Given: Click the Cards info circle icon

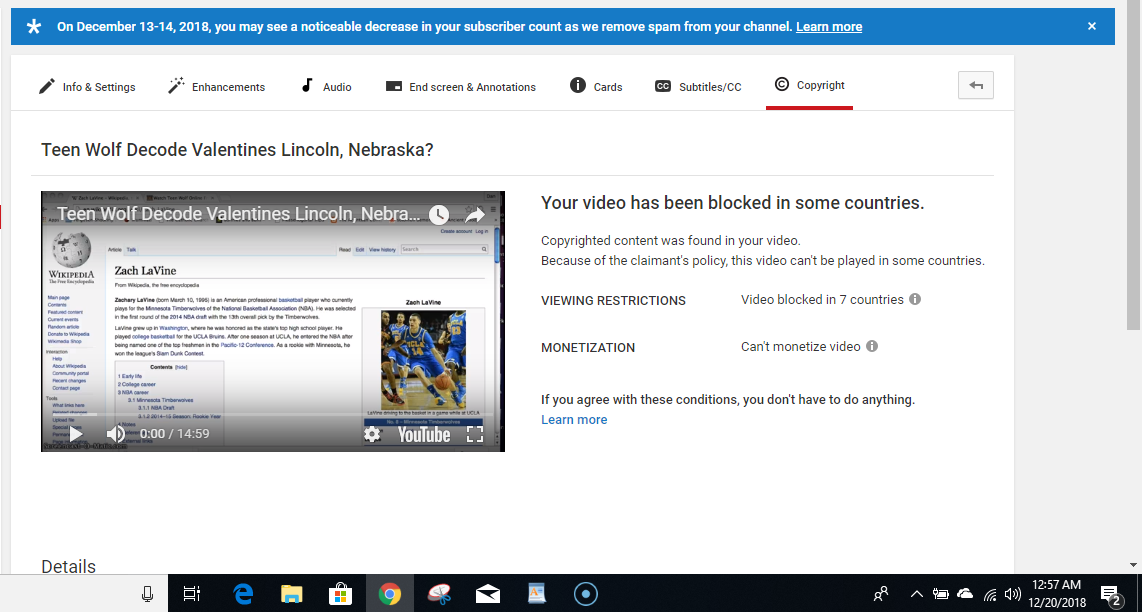Looking at the screenshot, I should coord(578,86).
